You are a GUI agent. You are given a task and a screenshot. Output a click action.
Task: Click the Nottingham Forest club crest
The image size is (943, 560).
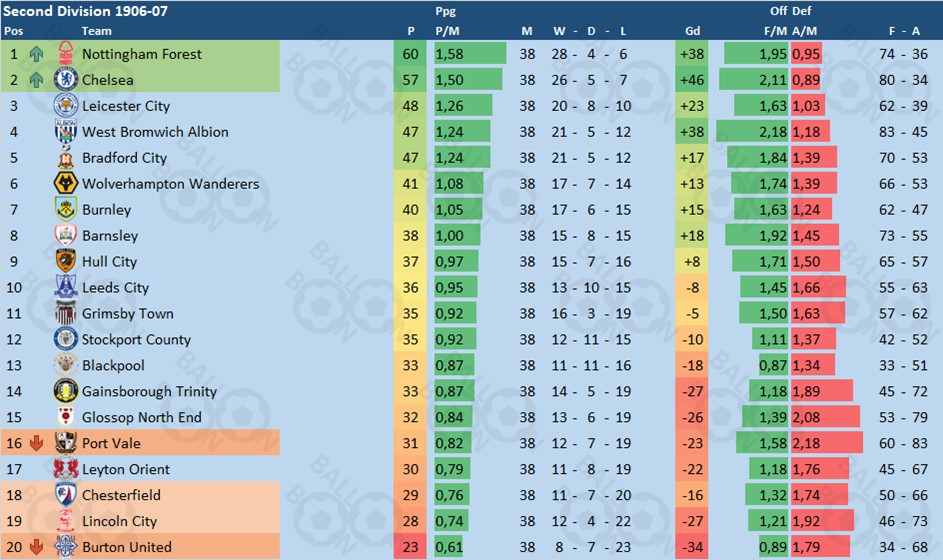point(66,54)
